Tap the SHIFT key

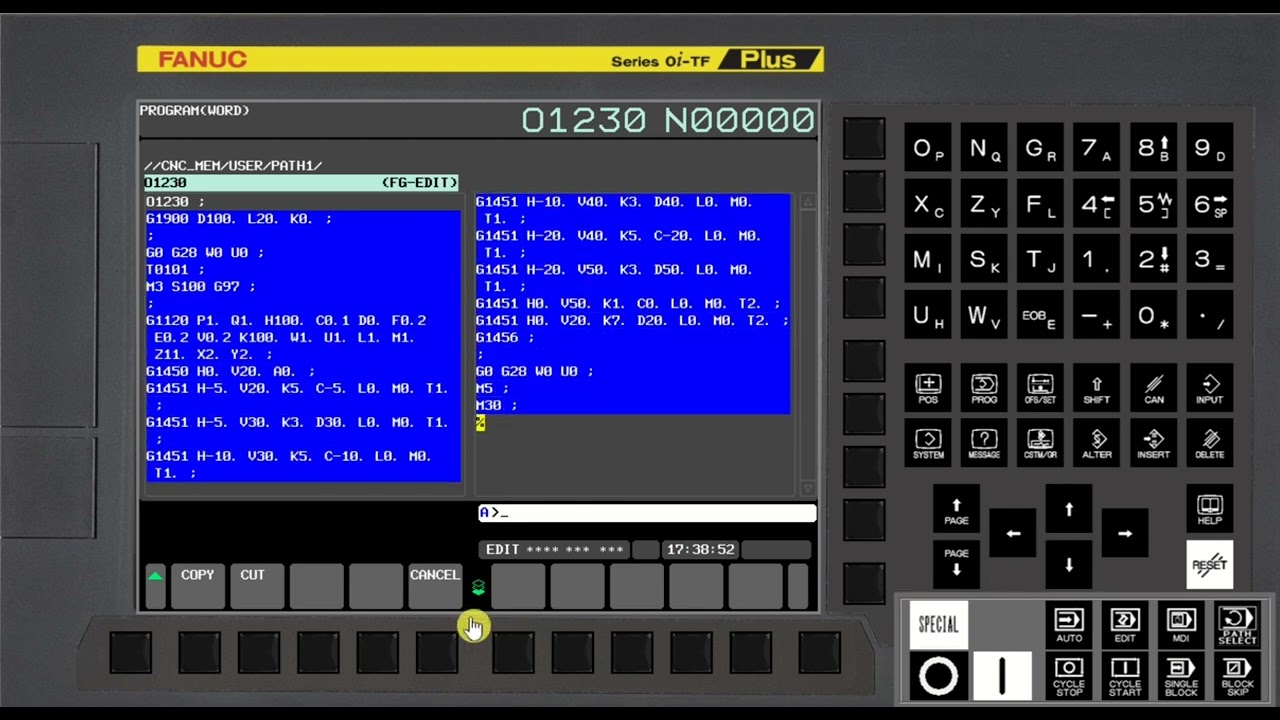(x=1096, y=389)
